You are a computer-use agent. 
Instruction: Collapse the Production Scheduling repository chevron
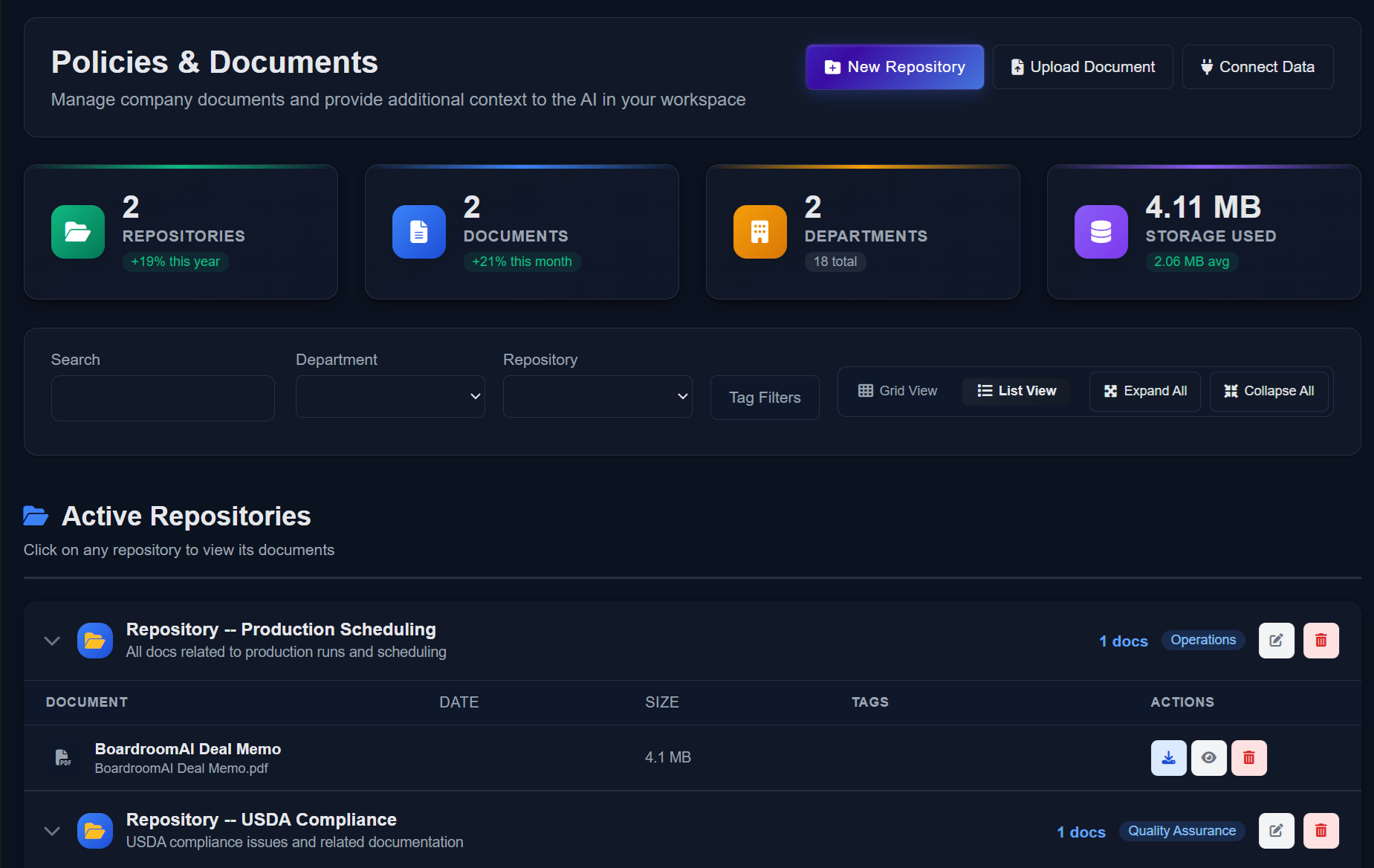(x=52, y=641)
